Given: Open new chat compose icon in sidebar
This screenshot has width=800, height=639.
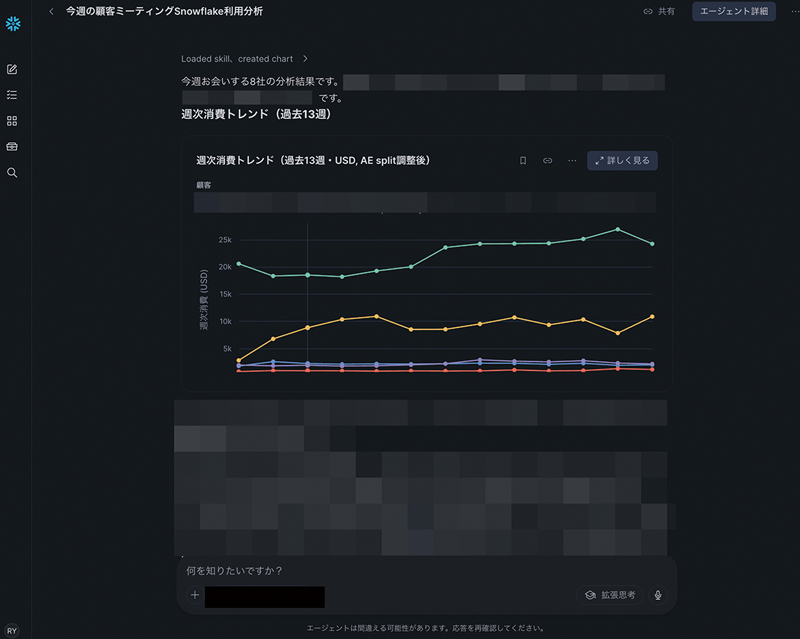Looking at the screenshot, I should (12, 69).
